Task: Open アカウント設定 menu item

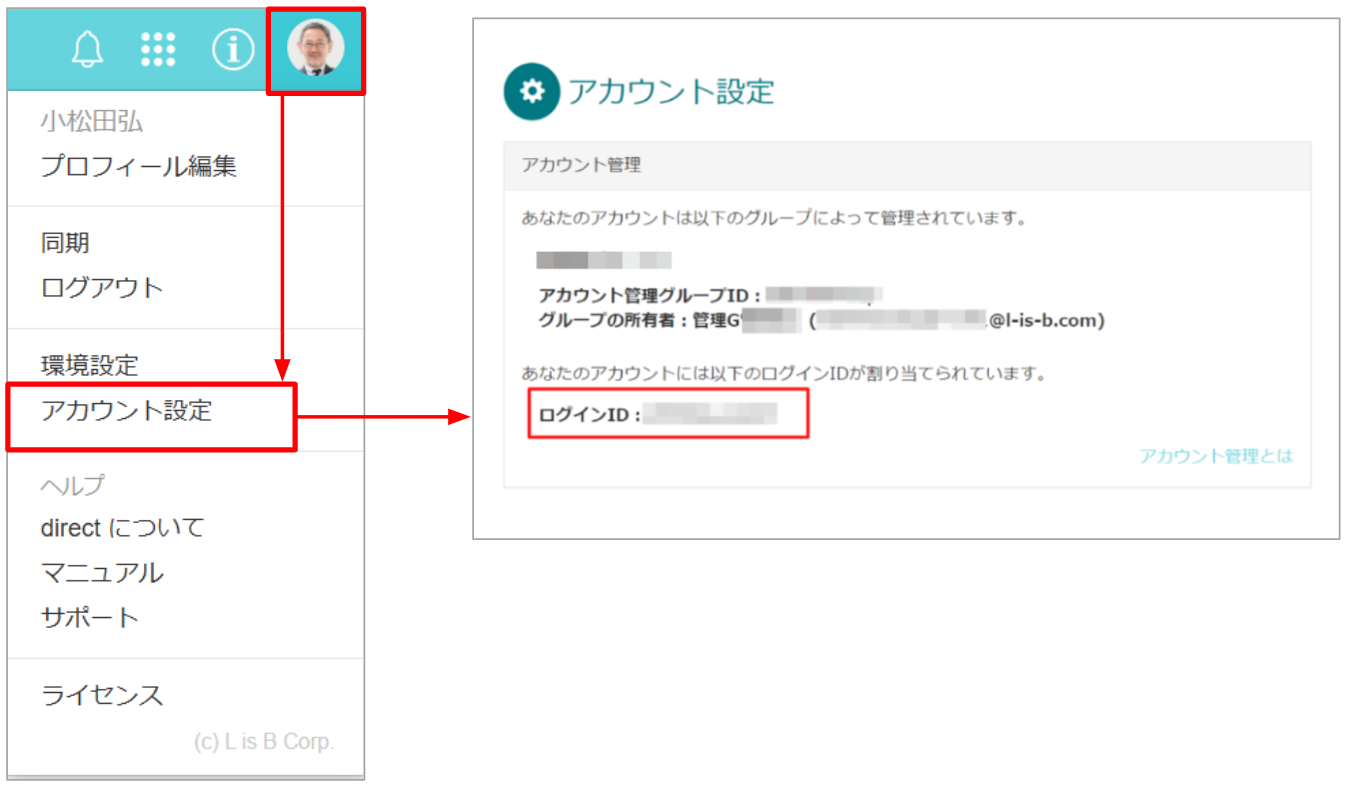Action: click(126, 410)
